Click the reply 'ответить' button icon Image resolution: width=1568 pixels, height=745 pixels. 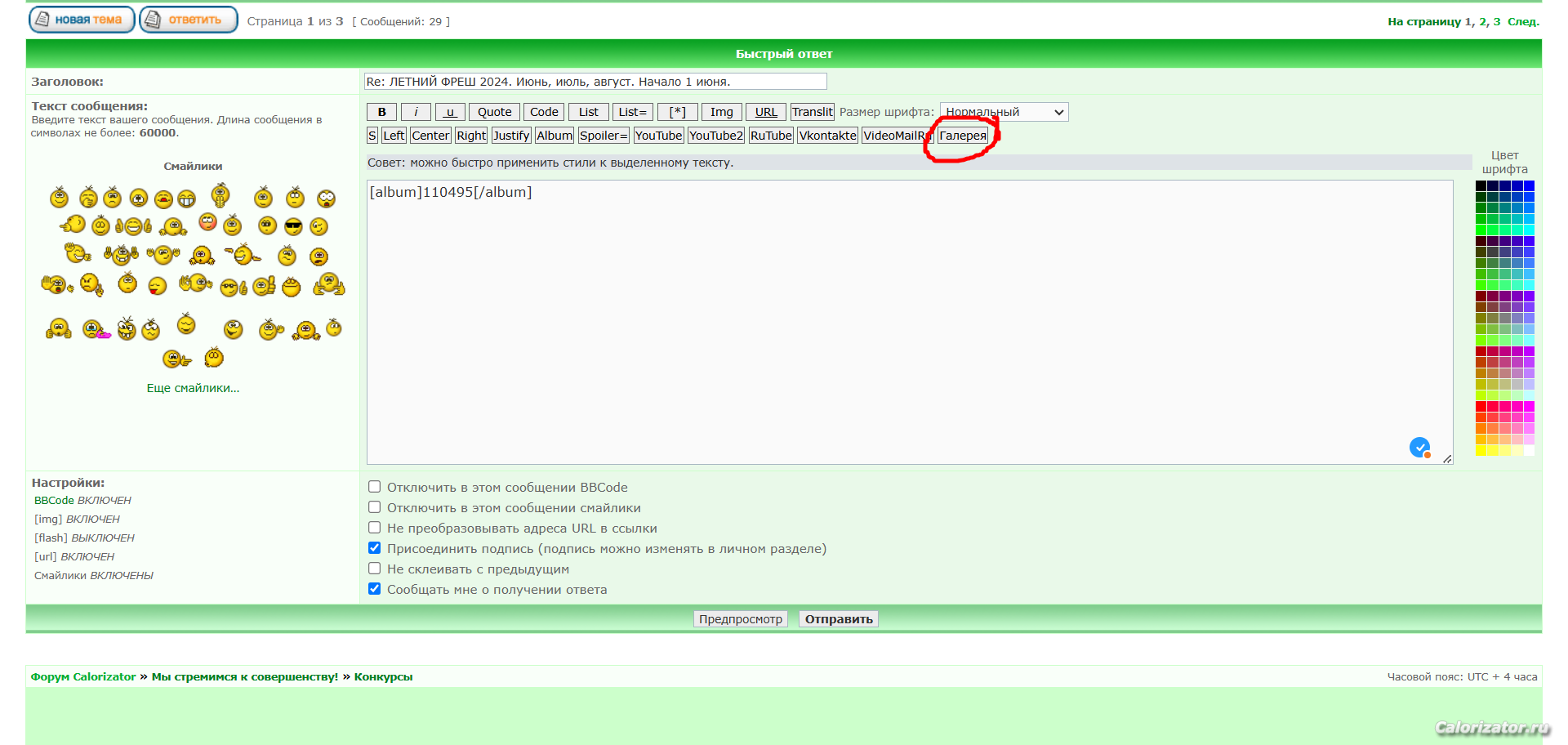click(189, 20)
